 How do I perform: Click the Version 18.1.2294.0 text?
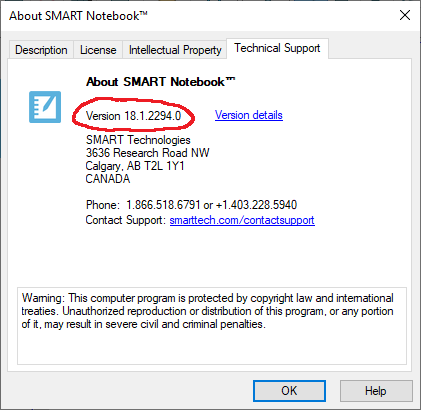coord(133,116)
